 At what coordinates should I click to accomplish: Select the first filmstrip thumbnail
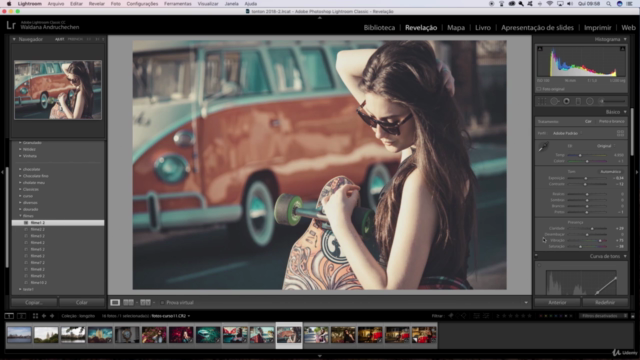(x=19, y=335)
